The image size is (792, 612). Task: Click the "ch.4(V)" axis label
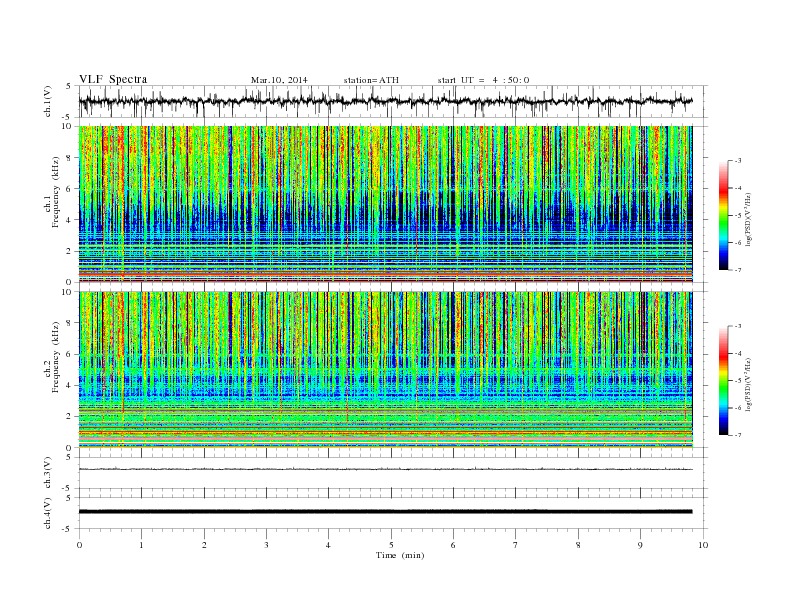coord(48,513)
